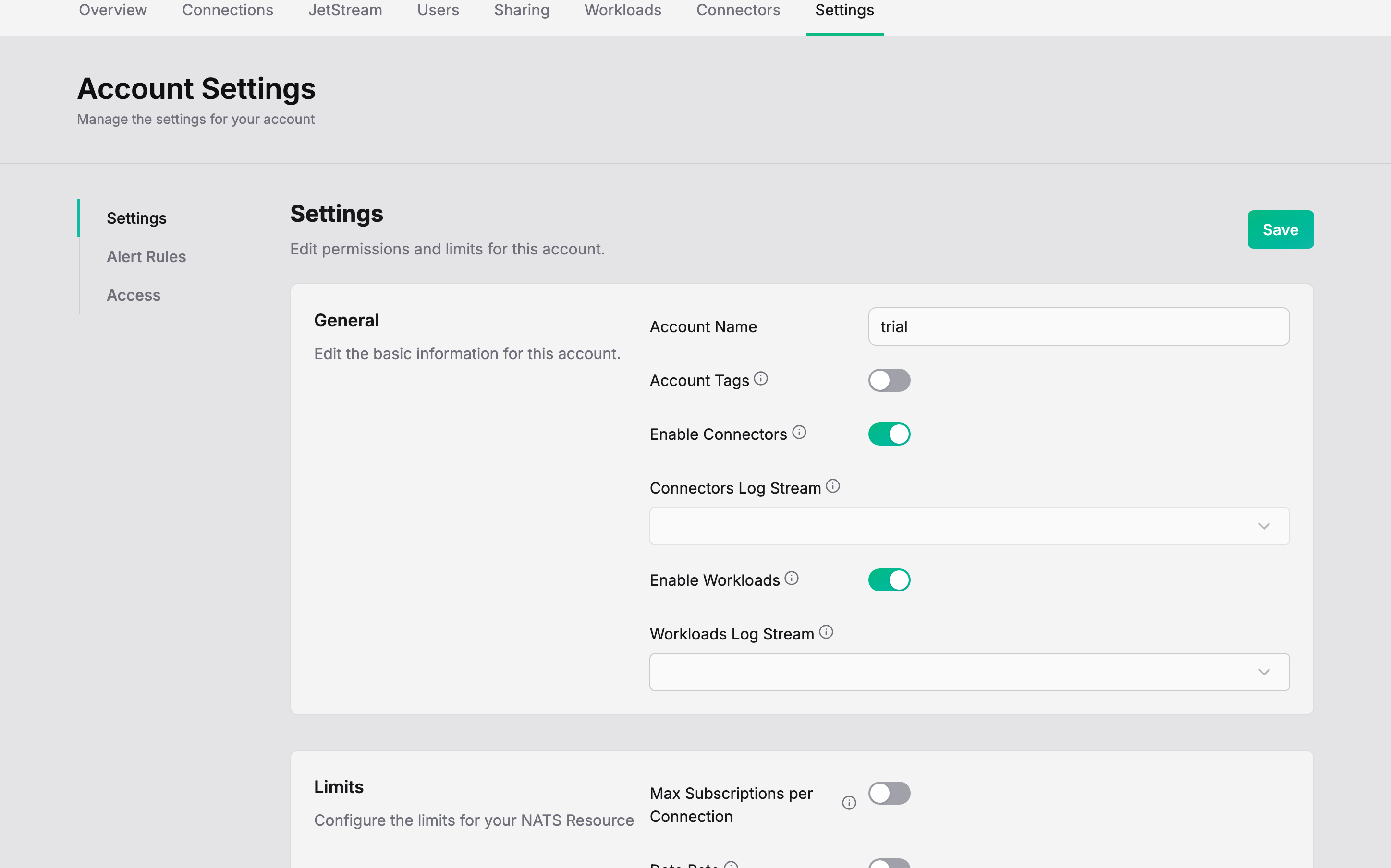This screenshot has height=868, width=1391.
Task: Disable the Enable Connectors switch
Action: (x=889, y=434)
